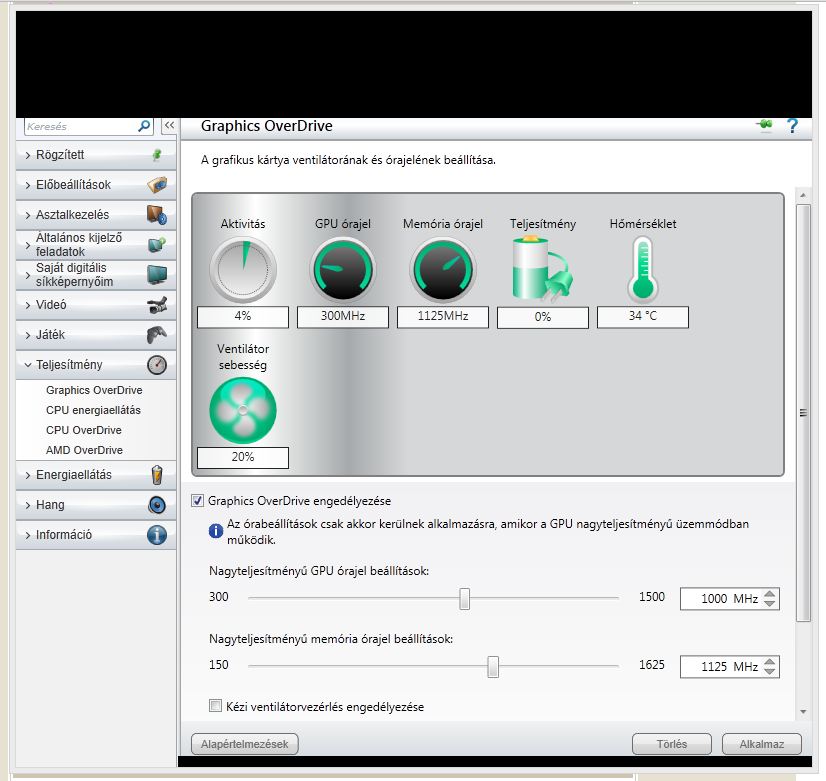Image resolution: width=826 pixels, height=781 pixels.
Task: Click the Hang speaker icon
Action: (x=157, y=505)
